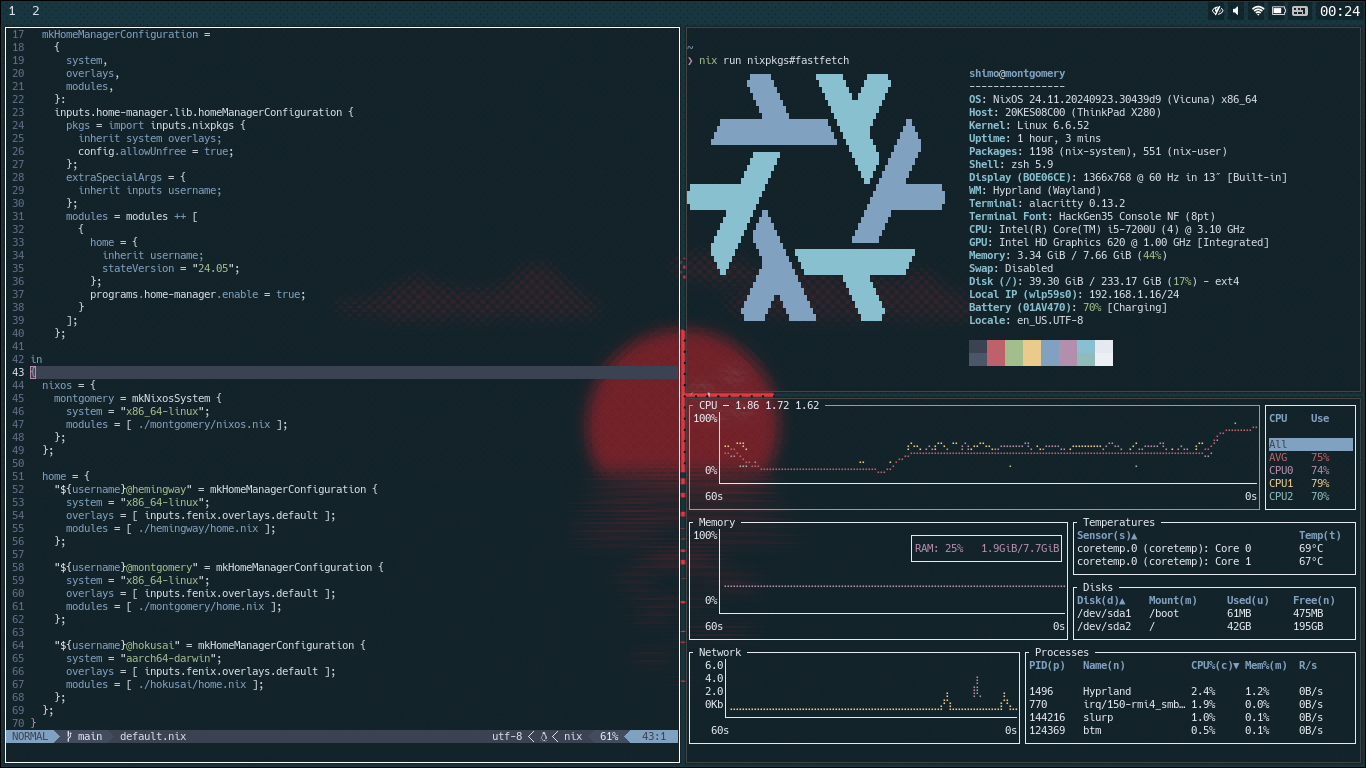Sort disks by Mount(m) column
This screenshot has height=768, width=1366.
pos(1173,600)
